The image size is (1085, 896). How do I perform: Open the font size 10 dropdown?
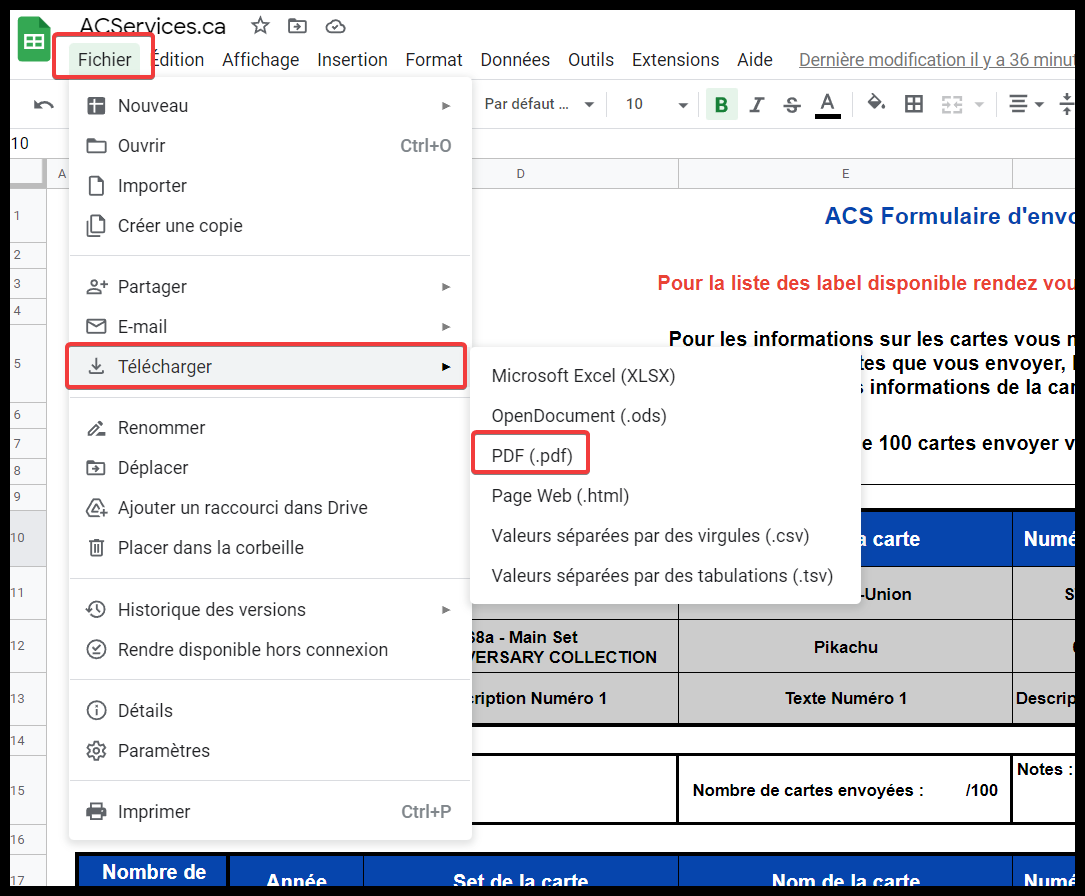point(656,104)
